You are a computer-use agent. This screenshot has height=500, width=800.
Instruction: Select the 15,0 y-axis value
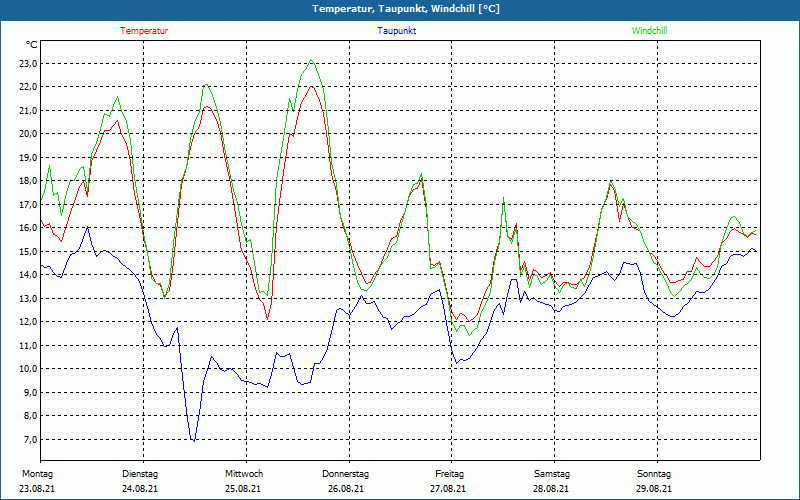click(28, 252)
